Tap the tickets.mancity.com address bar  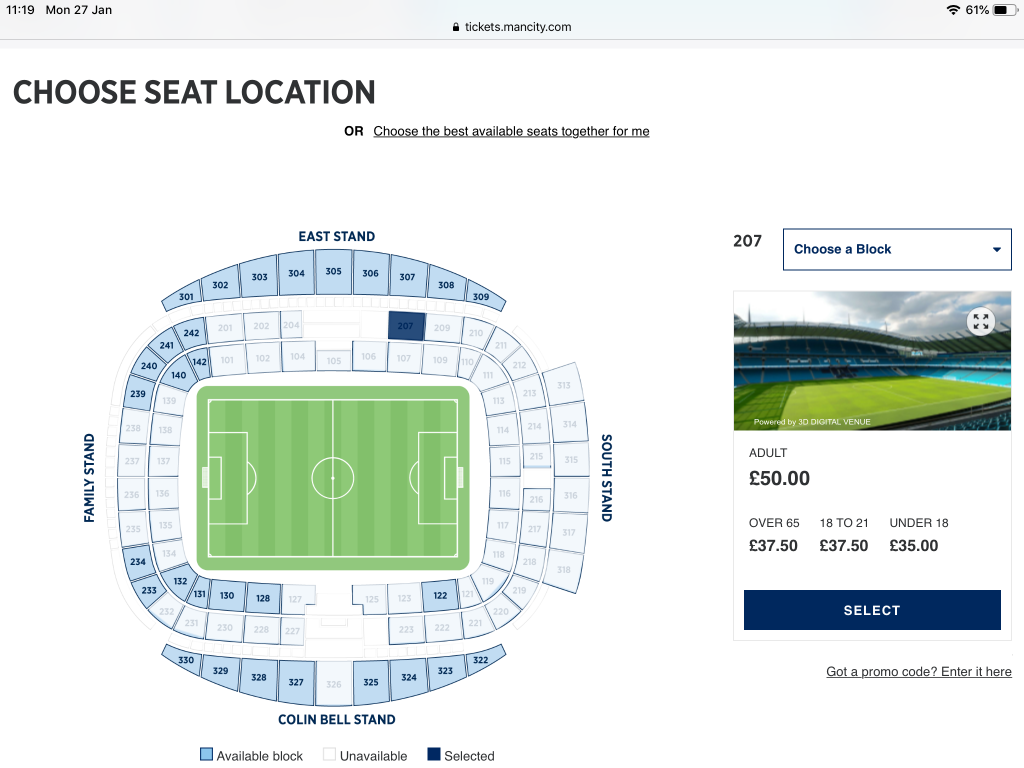coord(511,27)
